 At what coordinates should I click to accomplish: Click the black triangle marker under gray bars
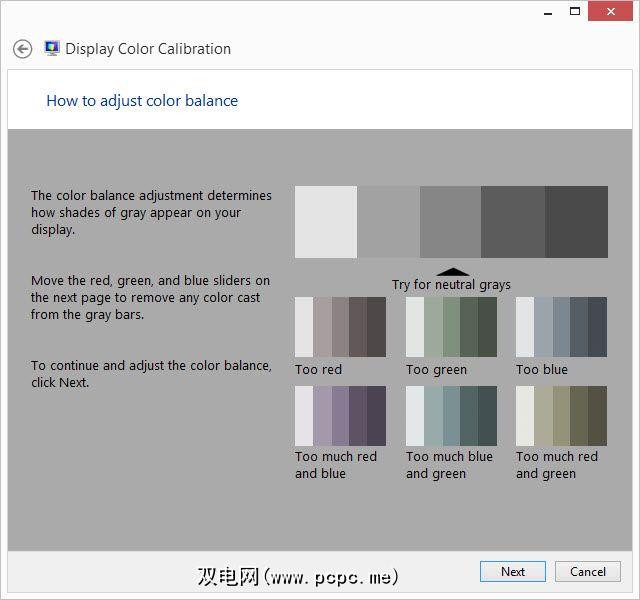453,271
